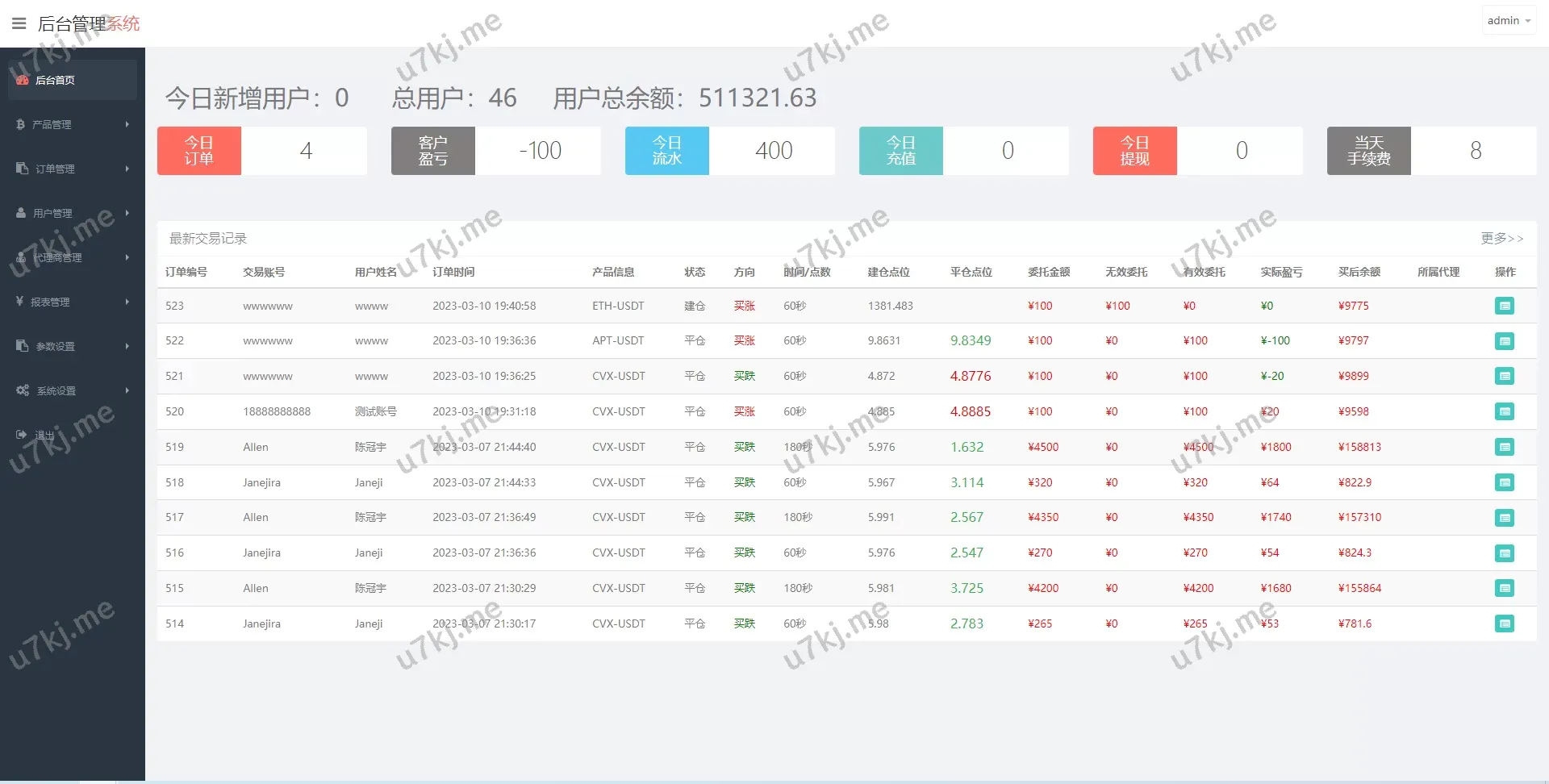Click the 今日流水 blue tile
Screen dimensions: 1549x784
click(x=666, y=151)
